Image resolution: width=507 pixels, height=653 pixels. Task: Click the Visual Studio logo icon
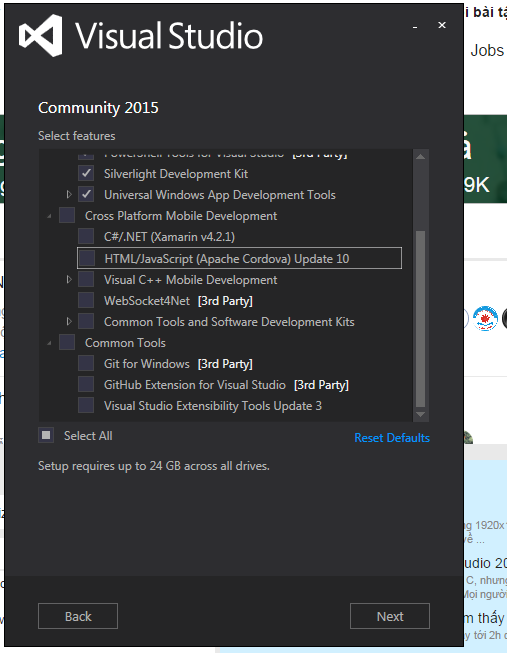pyautogui.click(x=40, y=36)
